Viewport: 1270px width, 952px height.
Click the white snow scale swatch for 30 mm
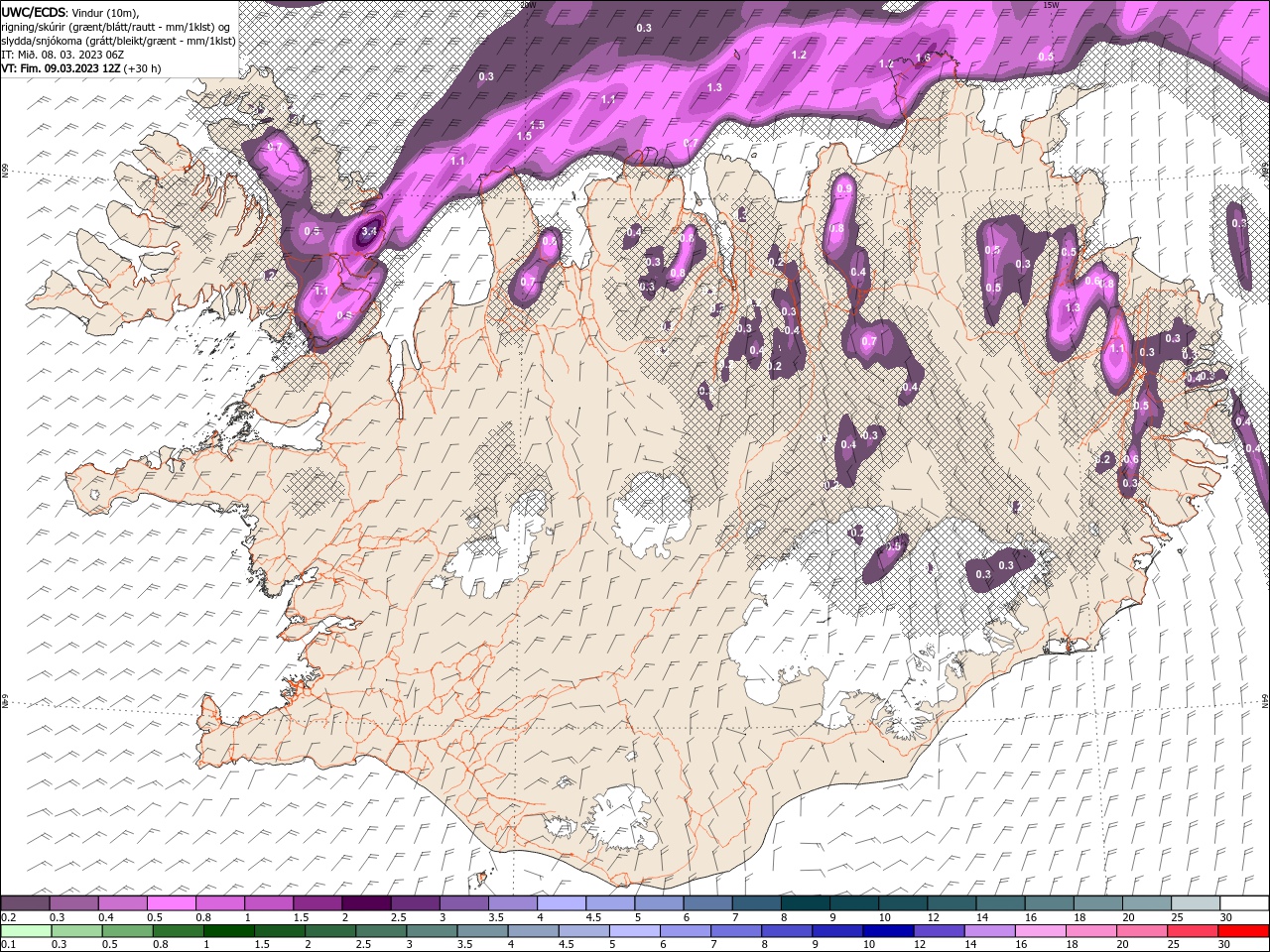tap(1244, 903)
